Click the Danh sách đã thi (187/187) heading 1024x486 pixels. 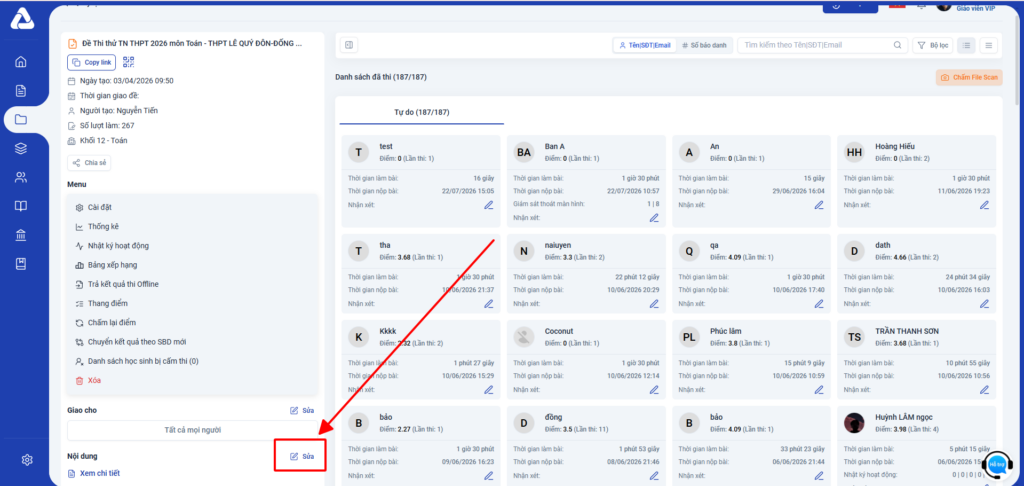click(381, 77)
